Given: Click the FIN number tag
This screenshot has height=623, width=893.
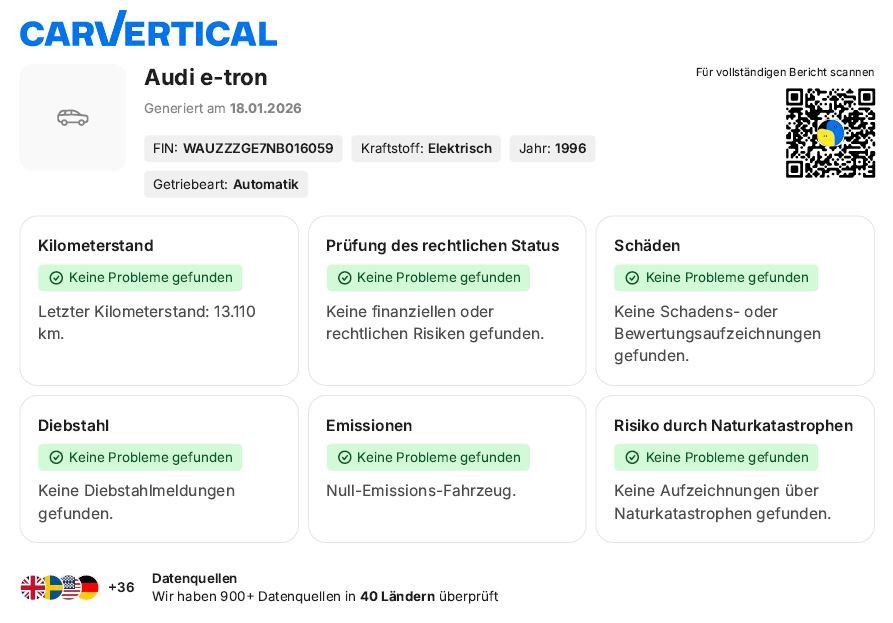Looking at the screenshot, I should point(243,149).
